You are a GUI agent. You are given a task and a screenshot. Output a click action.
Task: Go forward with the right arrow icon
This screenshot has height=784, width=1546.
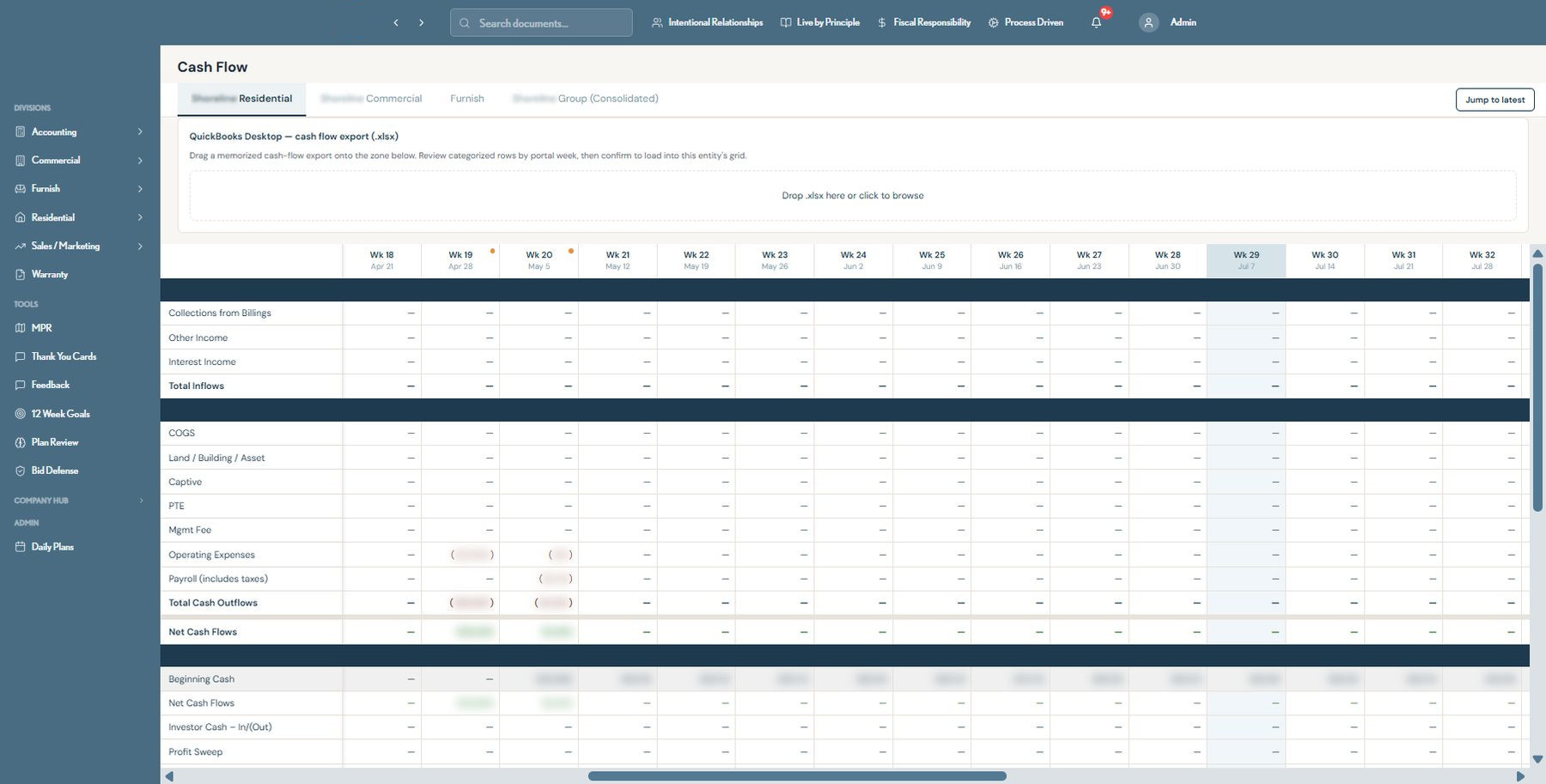tap(421, 22)
